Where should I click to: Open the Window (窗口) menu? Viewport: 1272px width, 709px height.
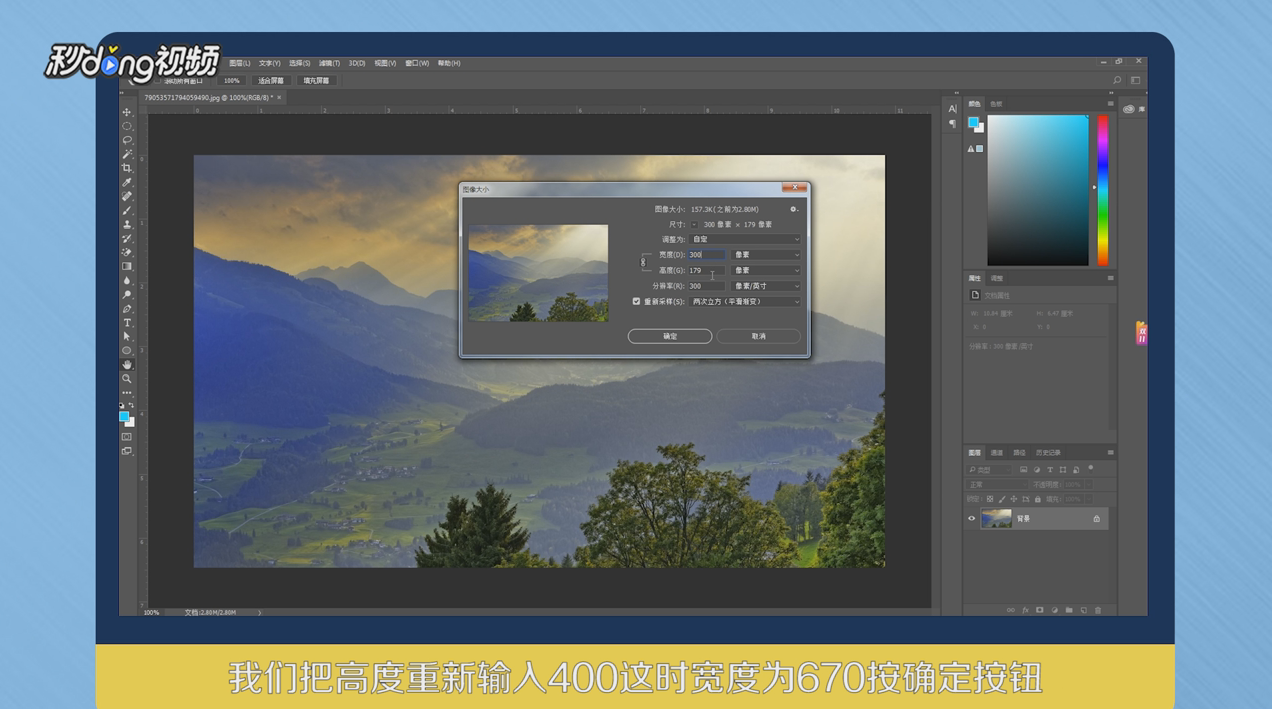pos(417,63)
